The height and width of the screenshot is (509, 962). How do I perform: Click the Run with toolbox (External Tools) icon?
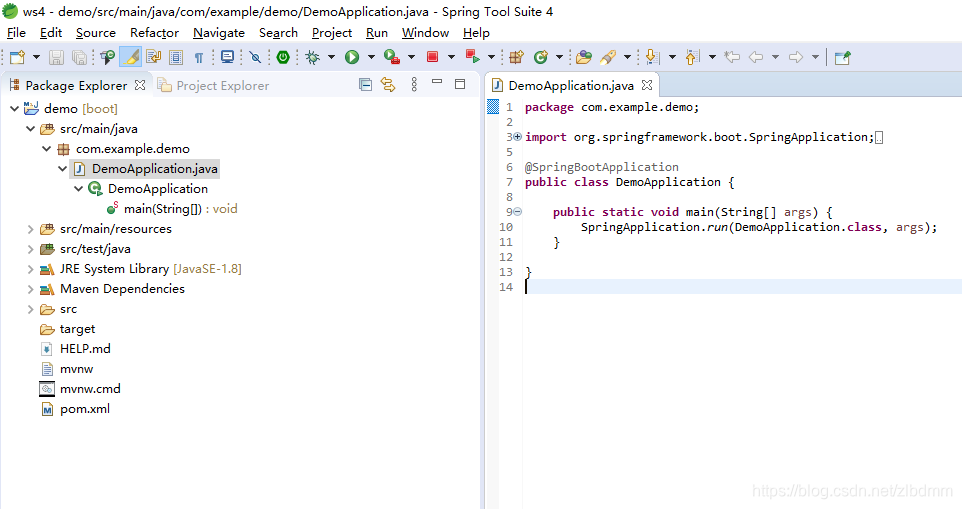[392, 57]
